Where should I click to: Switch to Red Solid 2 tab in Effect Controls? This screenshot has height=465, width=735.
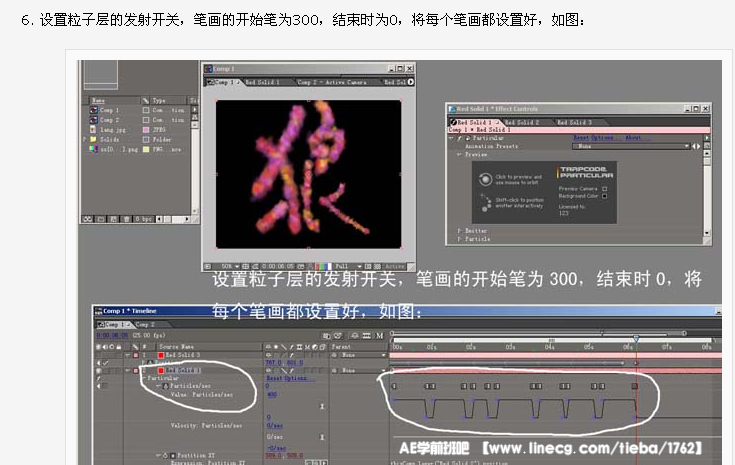[x=522, y=122]
